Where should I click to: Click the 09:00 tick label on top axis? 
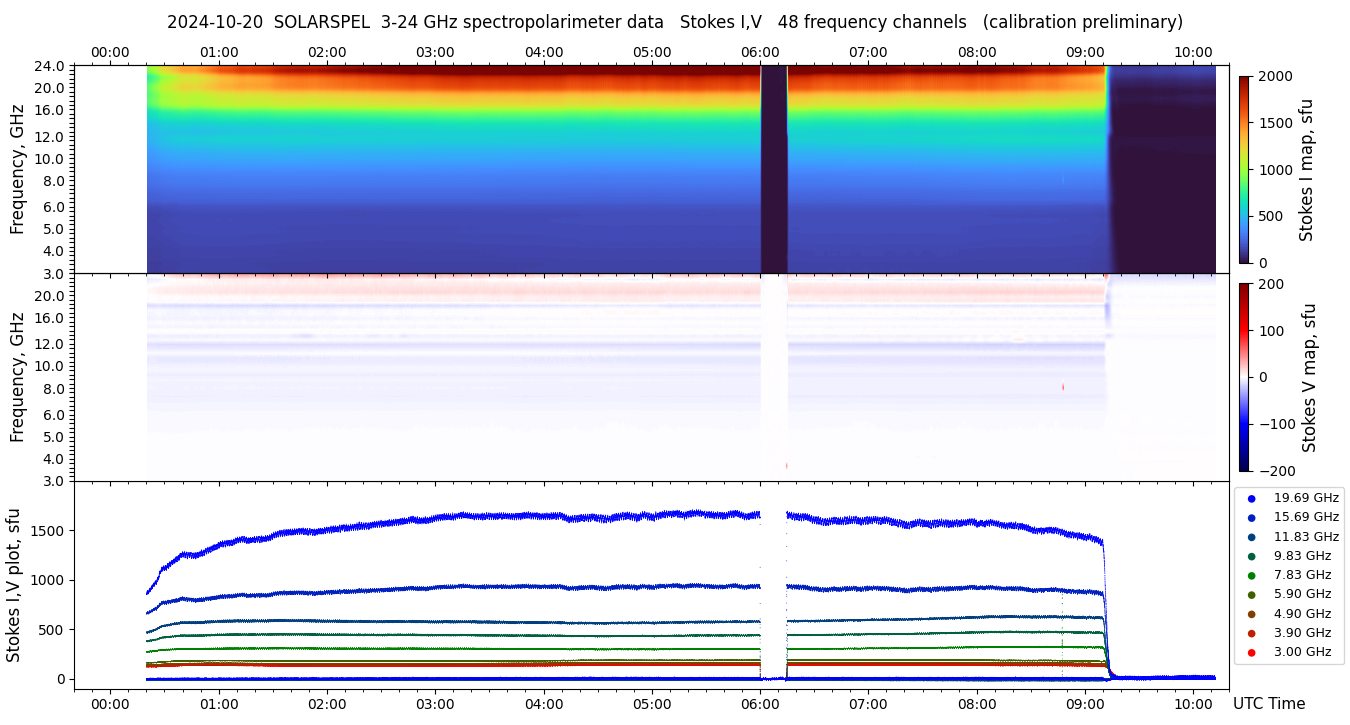click(1085, 52)
